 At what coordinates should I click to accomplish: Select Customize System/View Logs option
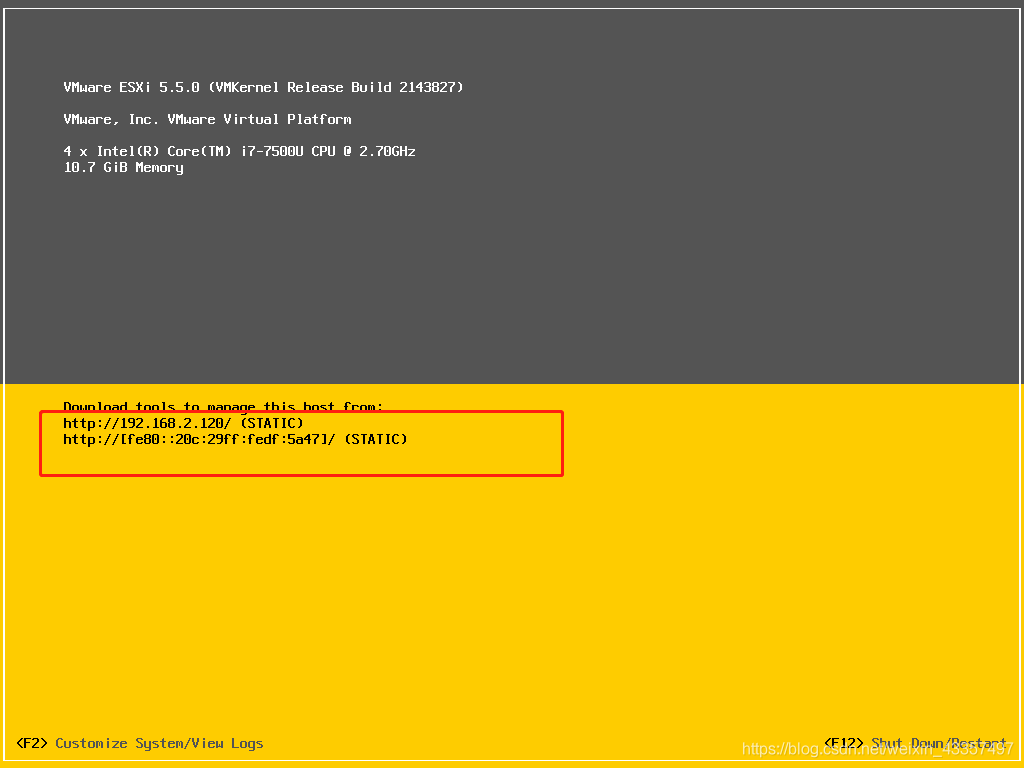(x=159, y=743)
